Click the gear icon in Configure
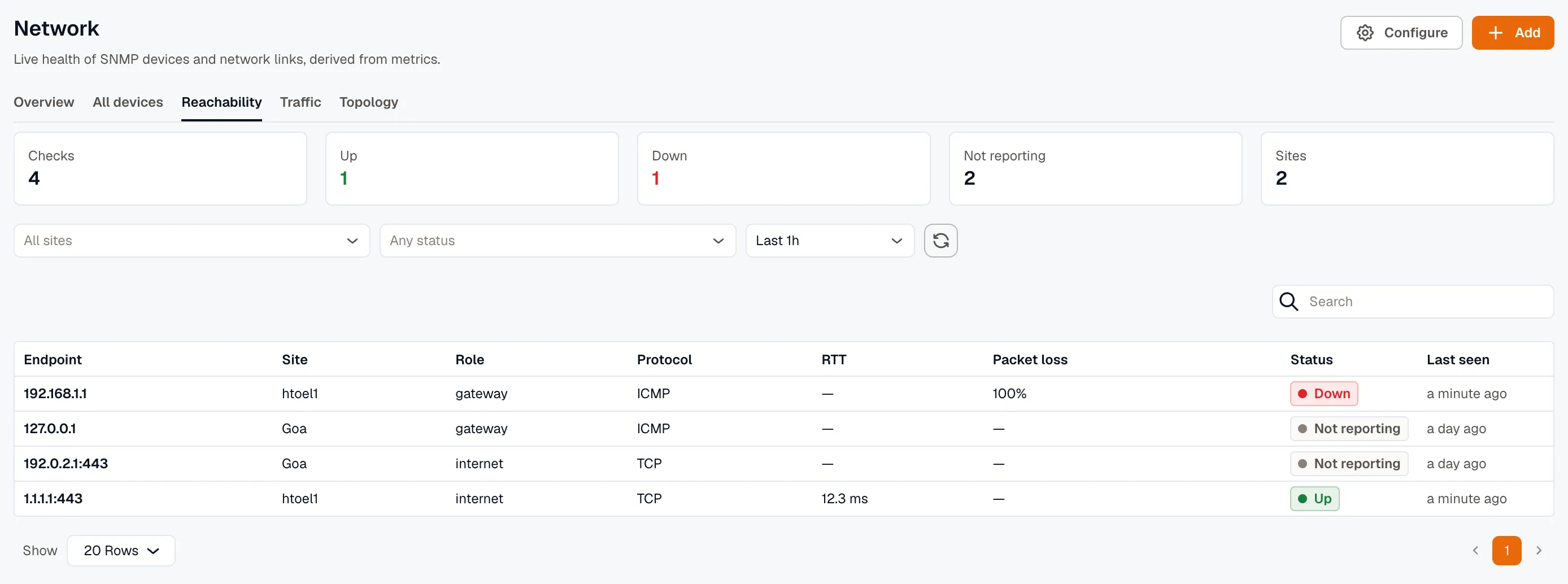 [1365, 33]
